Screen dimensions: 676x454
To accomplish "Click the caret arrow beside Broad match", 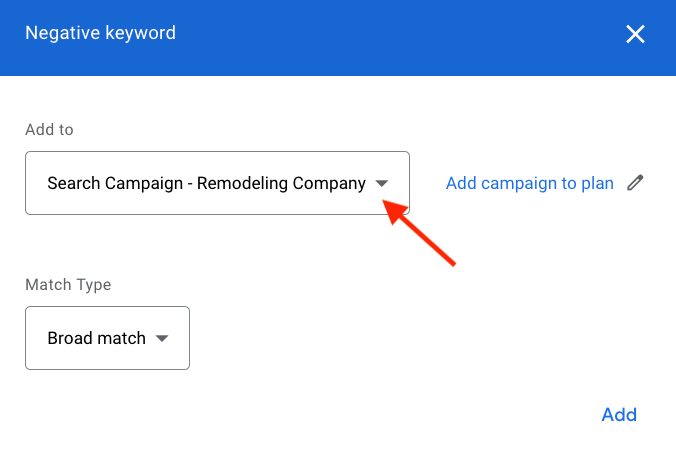I will (x=162, y=339).
